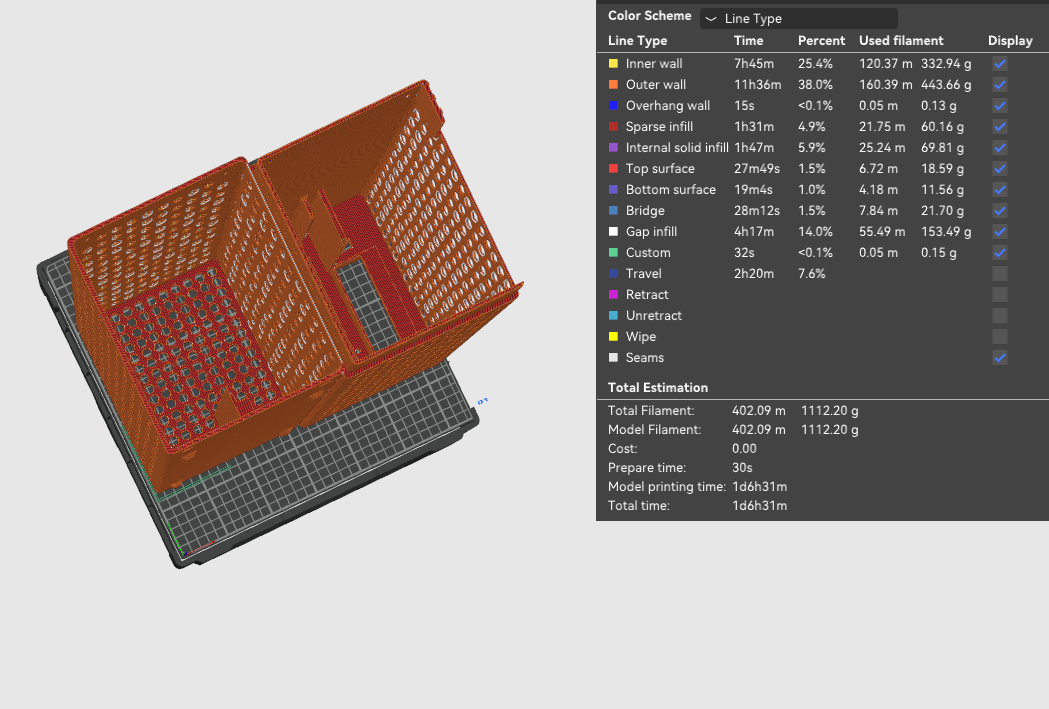1049x709 pixels.
Task: Click the magenta Retract color swatch
Action: (613, 294)
